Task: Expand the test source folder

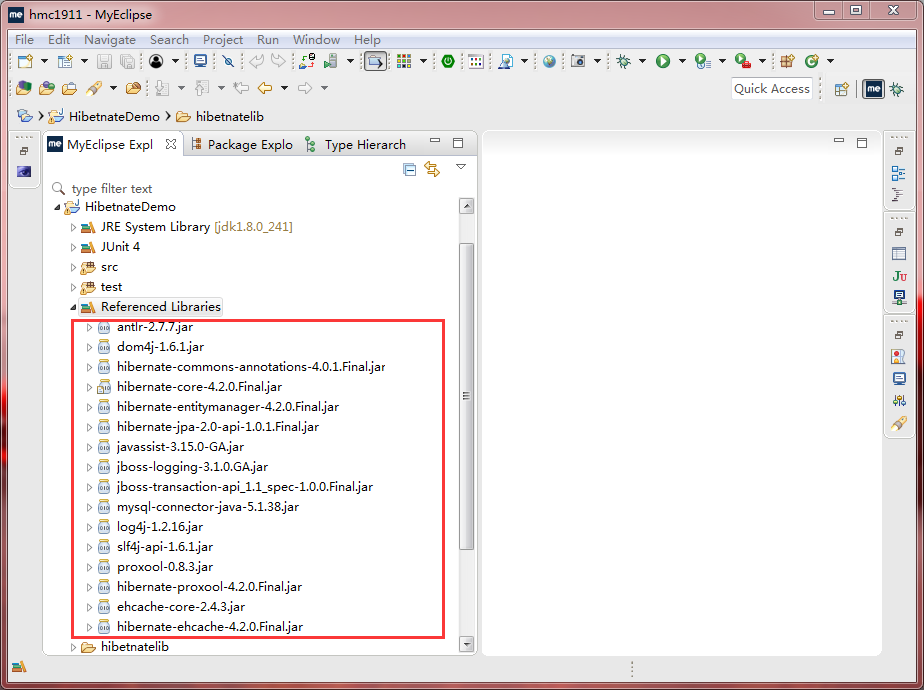Action: tap(73, 288)
